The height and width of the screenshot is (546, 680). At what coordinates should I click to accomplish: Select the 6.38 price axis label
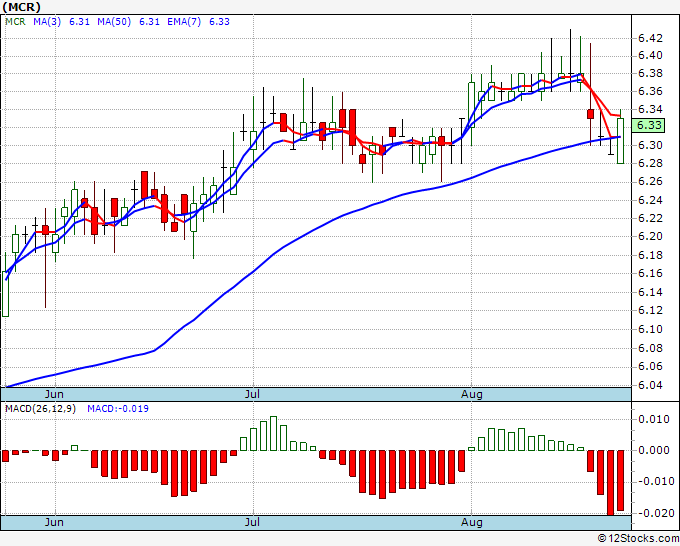pyautogui.click(x=650, y=73)
